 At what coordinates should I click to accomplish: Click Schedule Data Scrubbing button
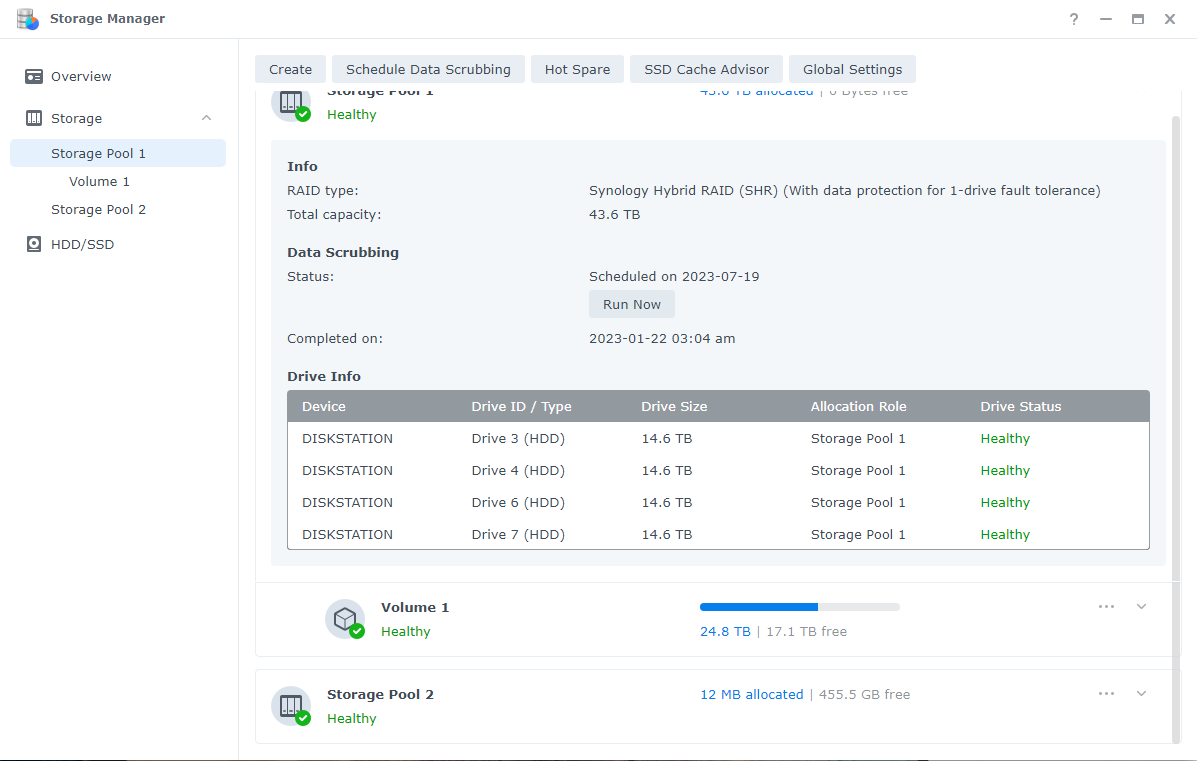[x=428, y=69]
